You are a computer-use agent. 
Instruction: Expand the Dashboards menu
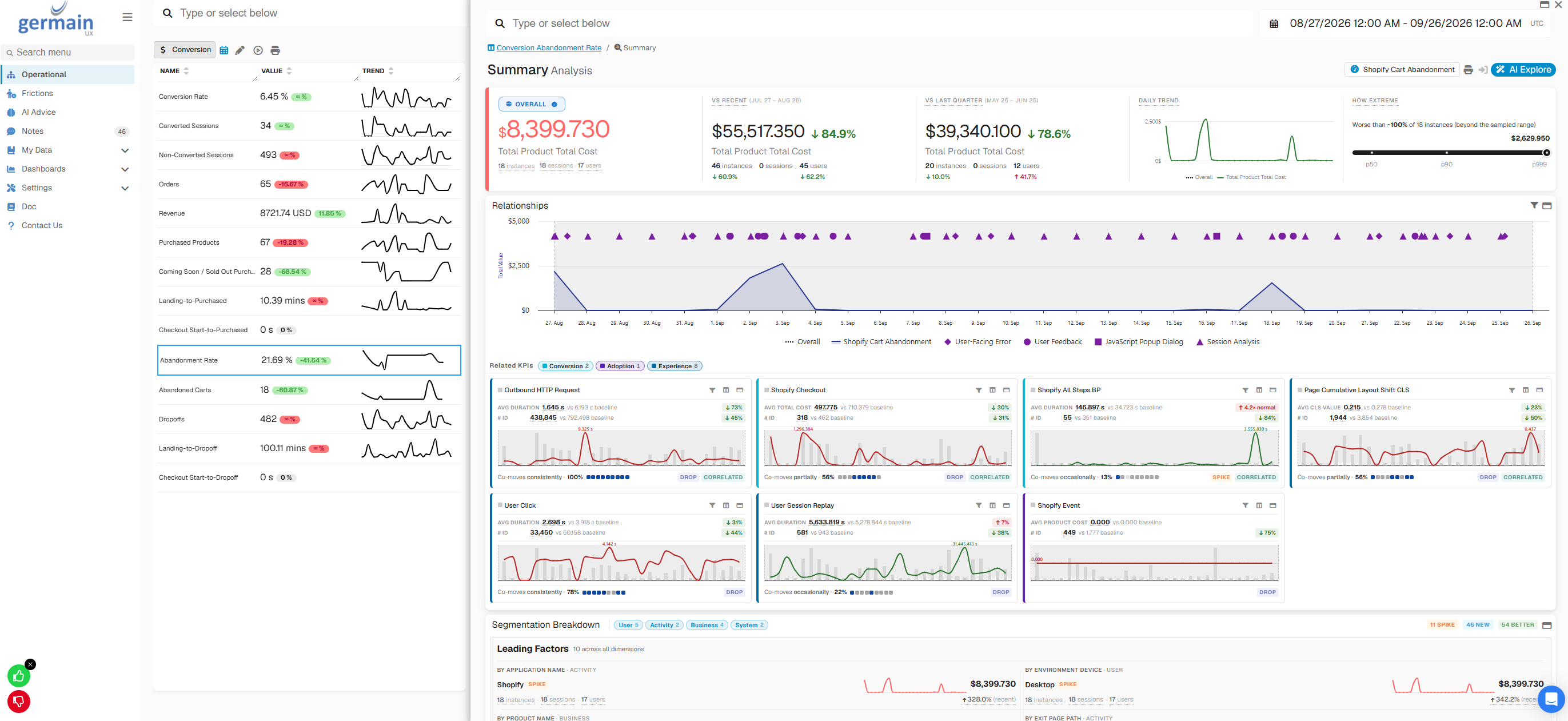125,169
